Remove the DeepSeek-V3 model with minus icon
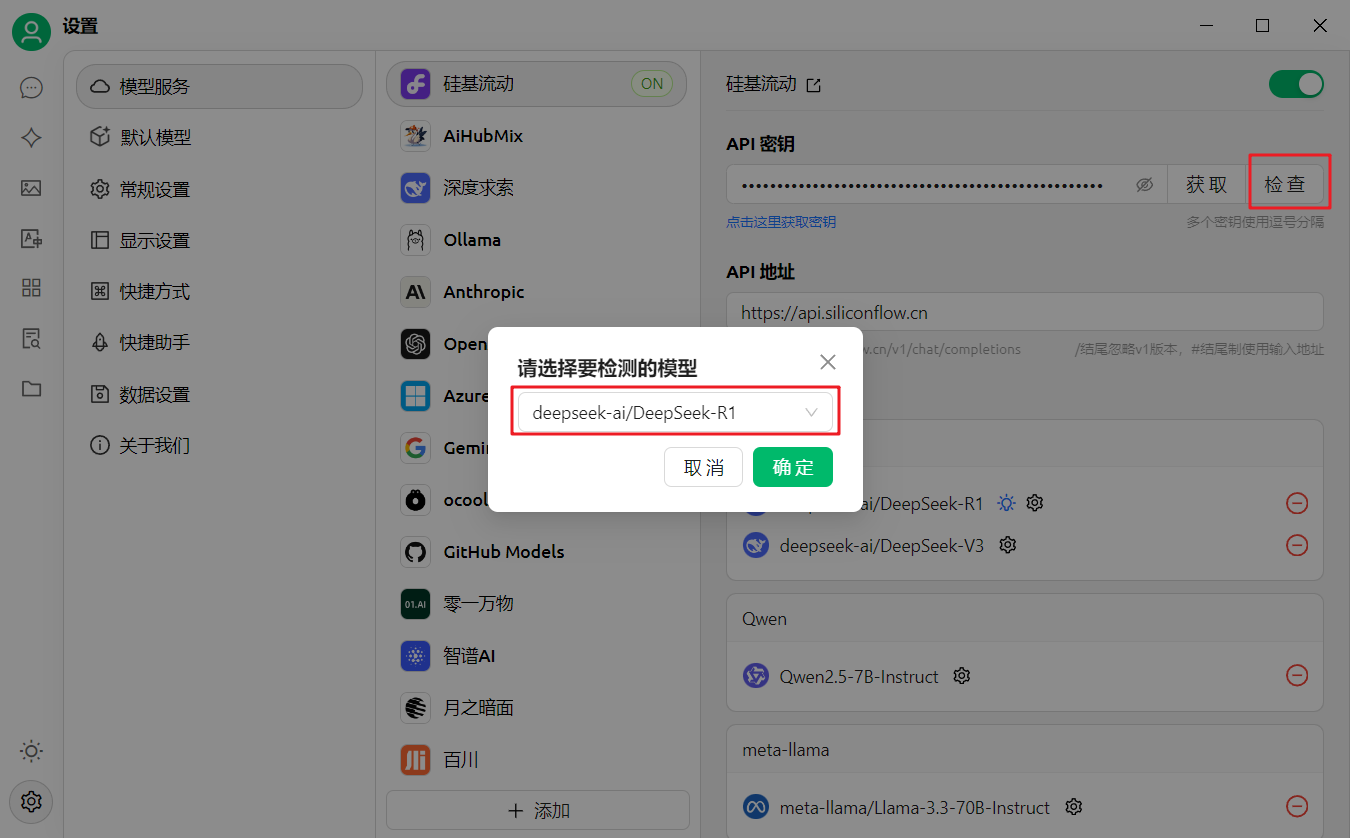 click(x=1297, y=545)
